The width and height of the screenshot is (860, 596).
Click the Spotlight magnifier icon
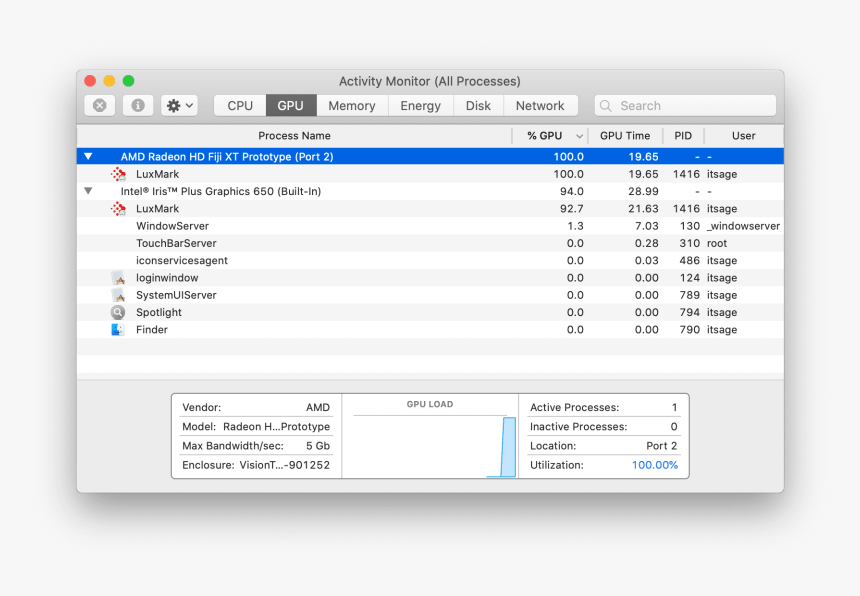118,313
